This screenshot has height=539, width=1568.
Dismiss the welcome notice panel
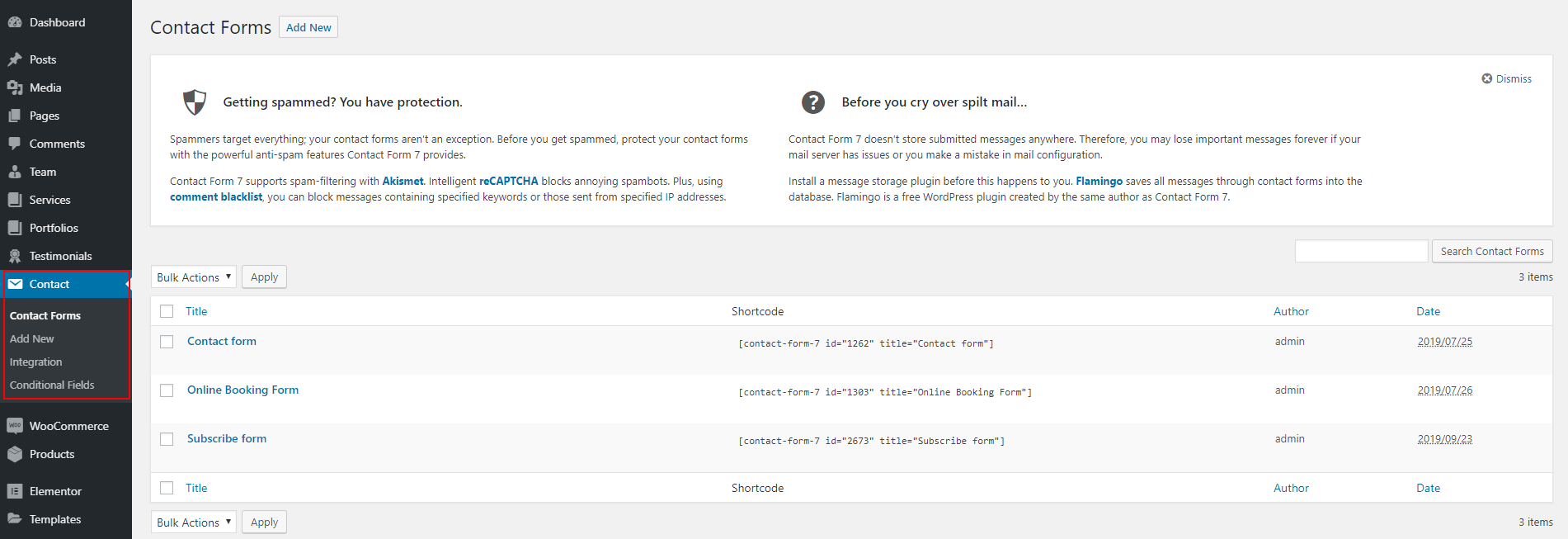[1507, 78]
